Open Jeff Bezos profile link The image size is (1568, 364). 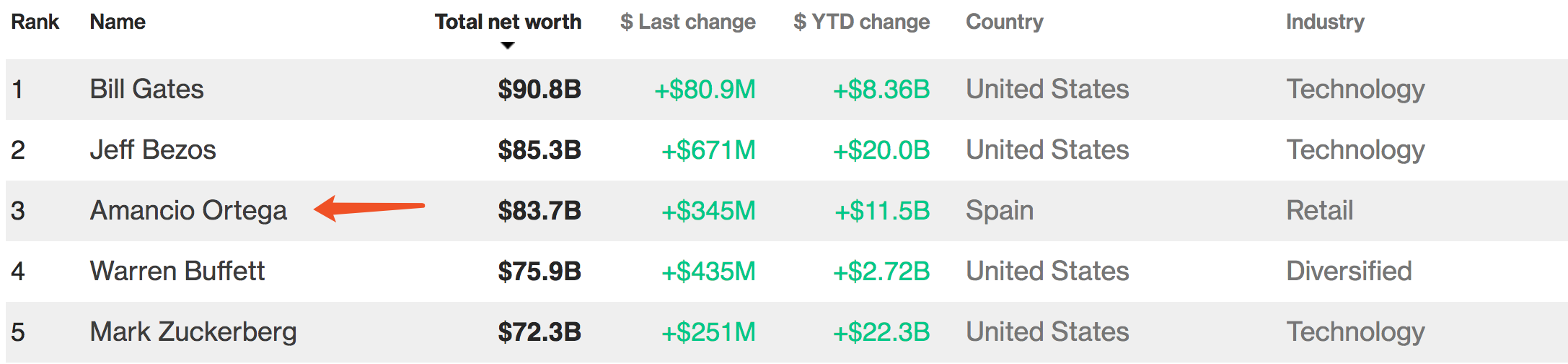coord(153,149)
